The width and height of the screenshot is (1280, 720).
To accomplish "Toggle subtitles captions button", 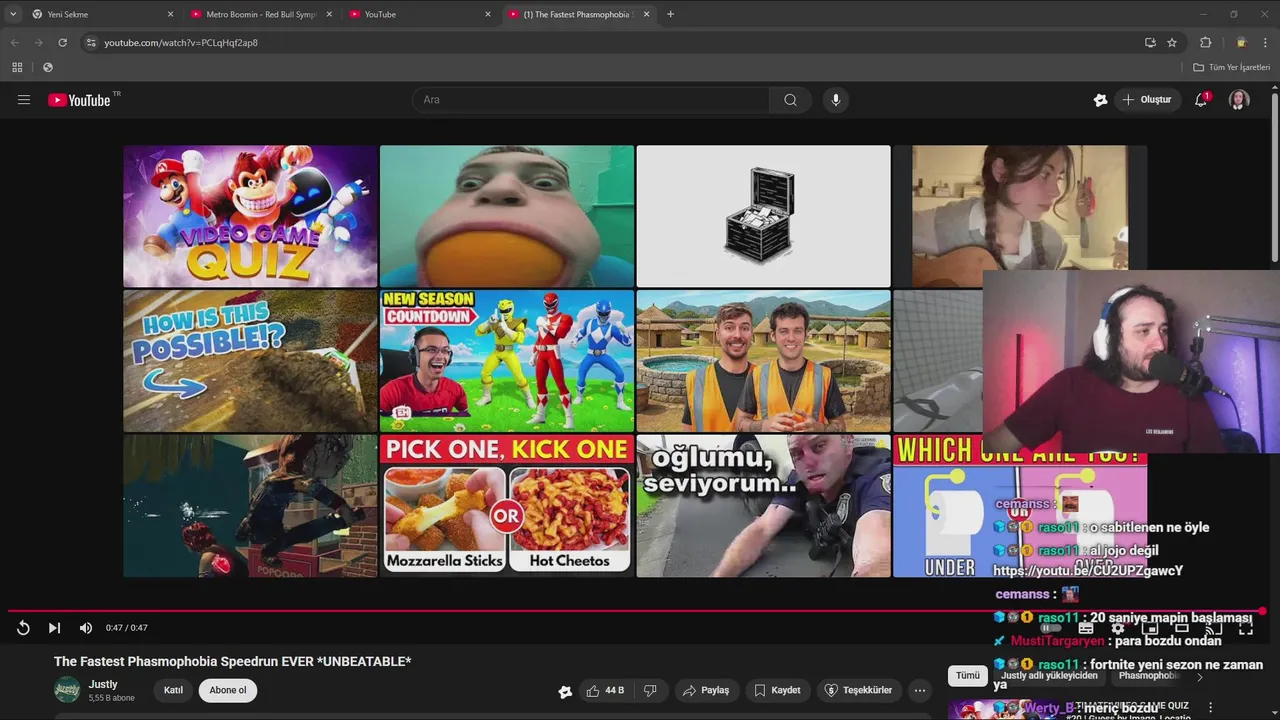I will point(1085,628).
